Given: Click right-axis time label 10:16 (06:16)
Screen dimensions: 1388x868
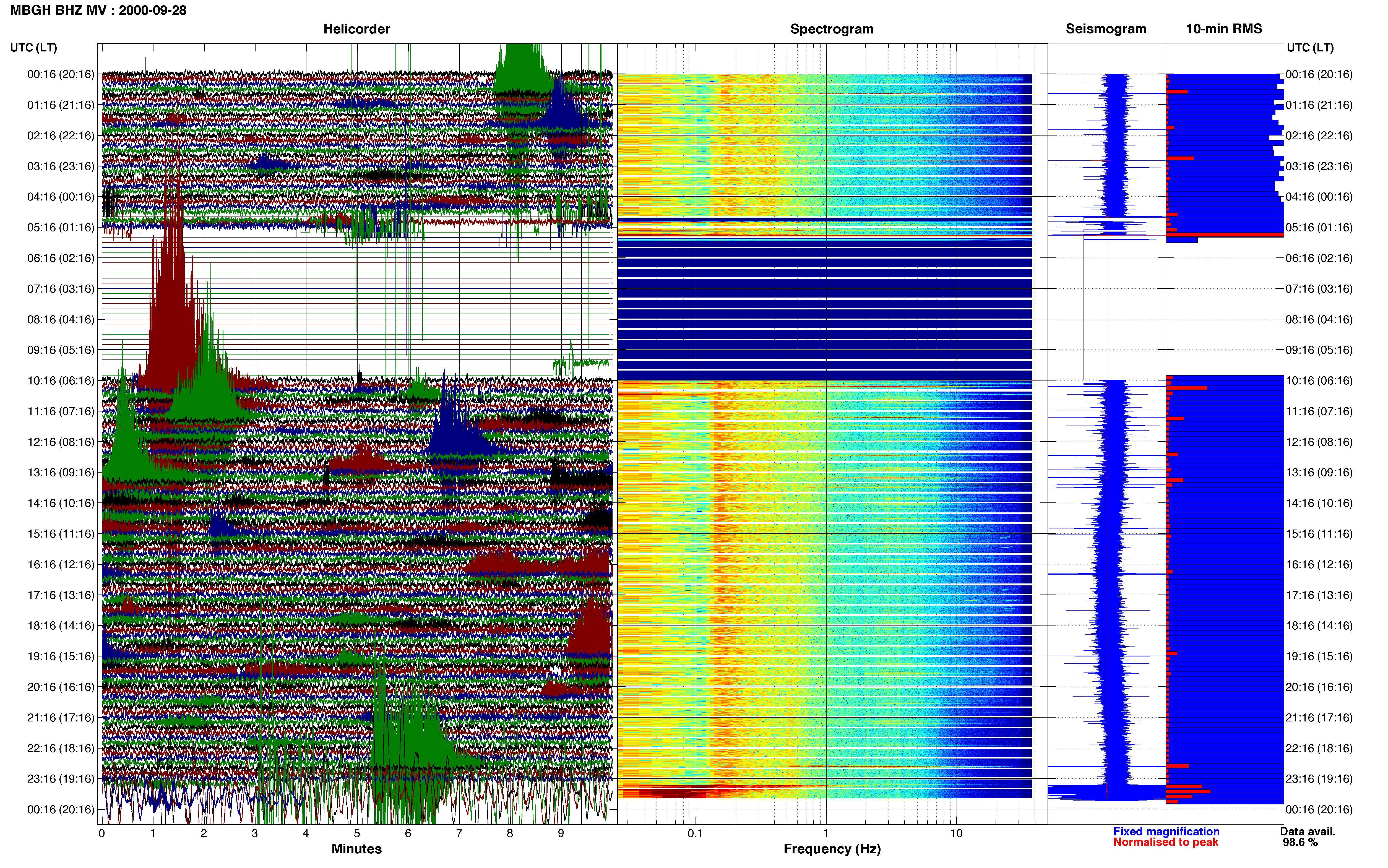Looking at the screenshot, I should click(1319, 380).
